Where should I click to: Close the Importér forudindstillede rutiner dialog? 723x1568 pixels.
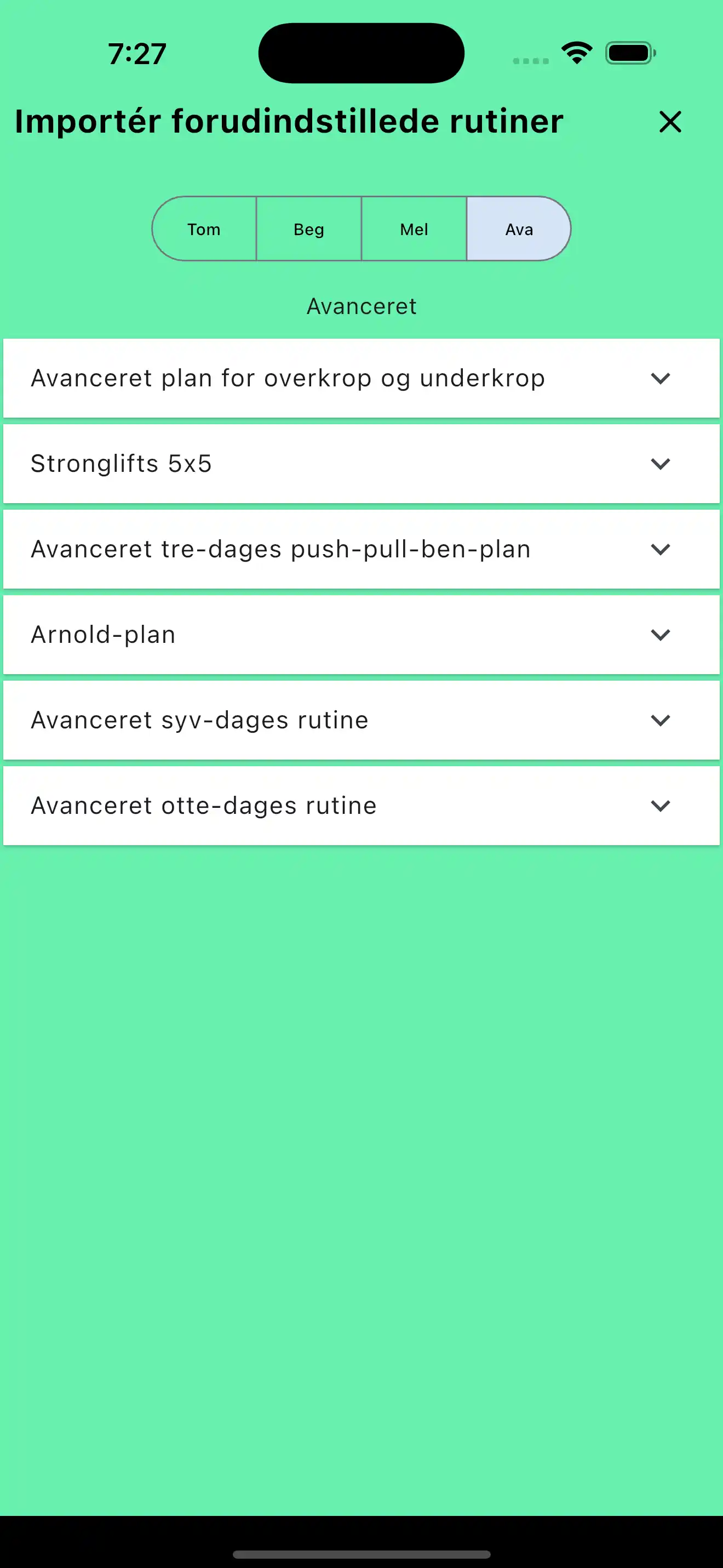point(669,122)
